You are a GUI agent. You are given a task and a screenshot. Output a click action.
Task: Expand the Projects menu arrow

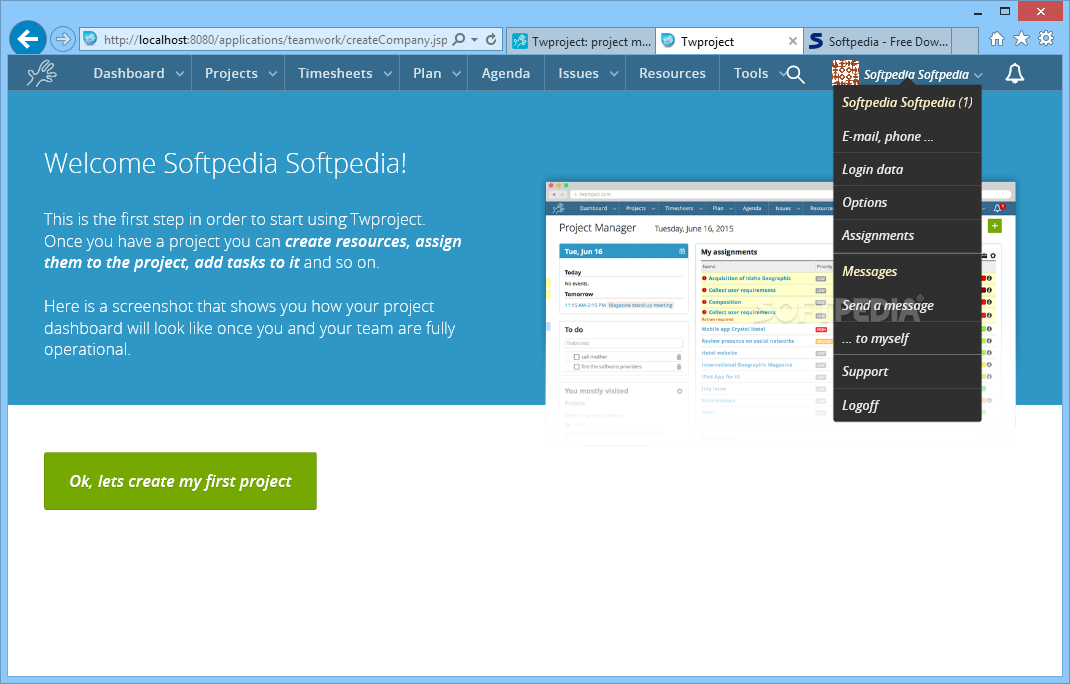pyautogui.click(x=272, y=74)
